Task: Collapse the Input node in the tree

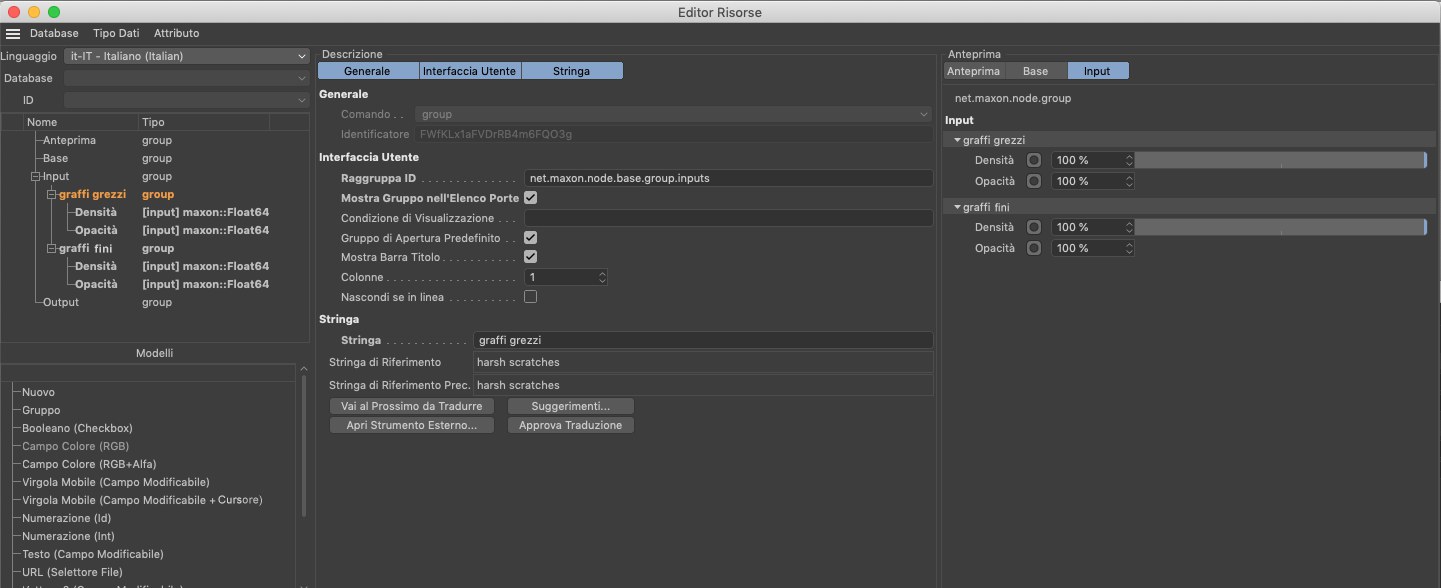Action: pos(35,176)
